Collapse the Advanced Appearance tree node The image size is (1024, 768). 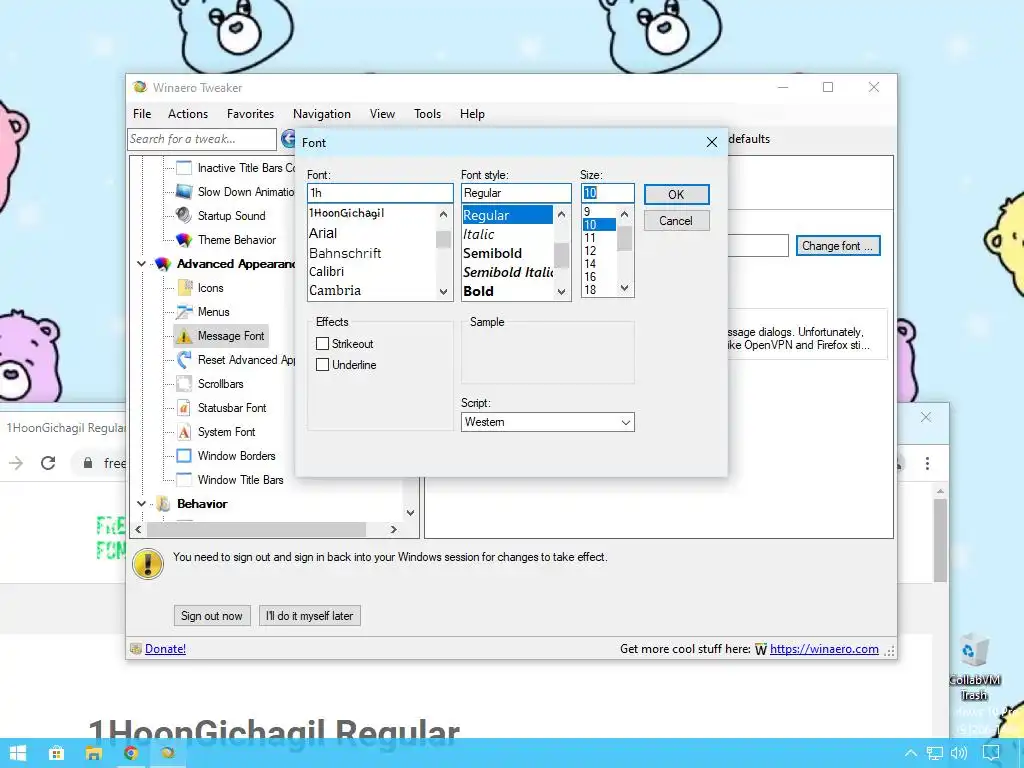click(x=141, y=264)
